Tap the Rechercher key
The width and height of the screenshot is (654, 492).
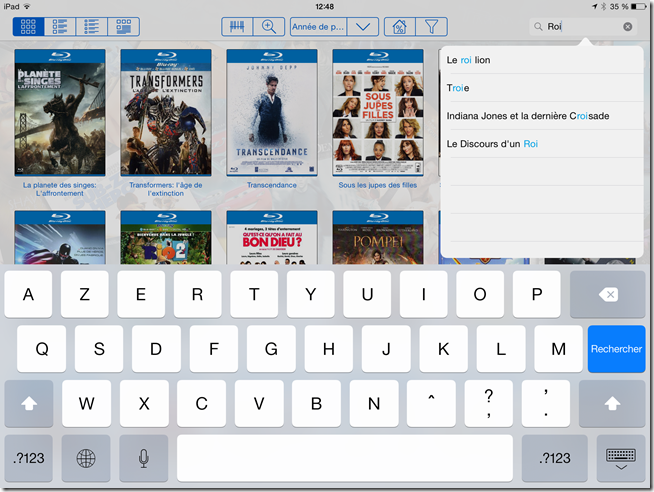tap(616, 349)
